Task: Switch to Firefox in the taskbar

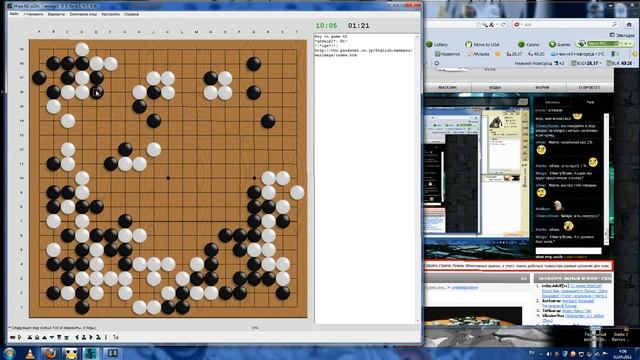Action: (x=50, y=353)
